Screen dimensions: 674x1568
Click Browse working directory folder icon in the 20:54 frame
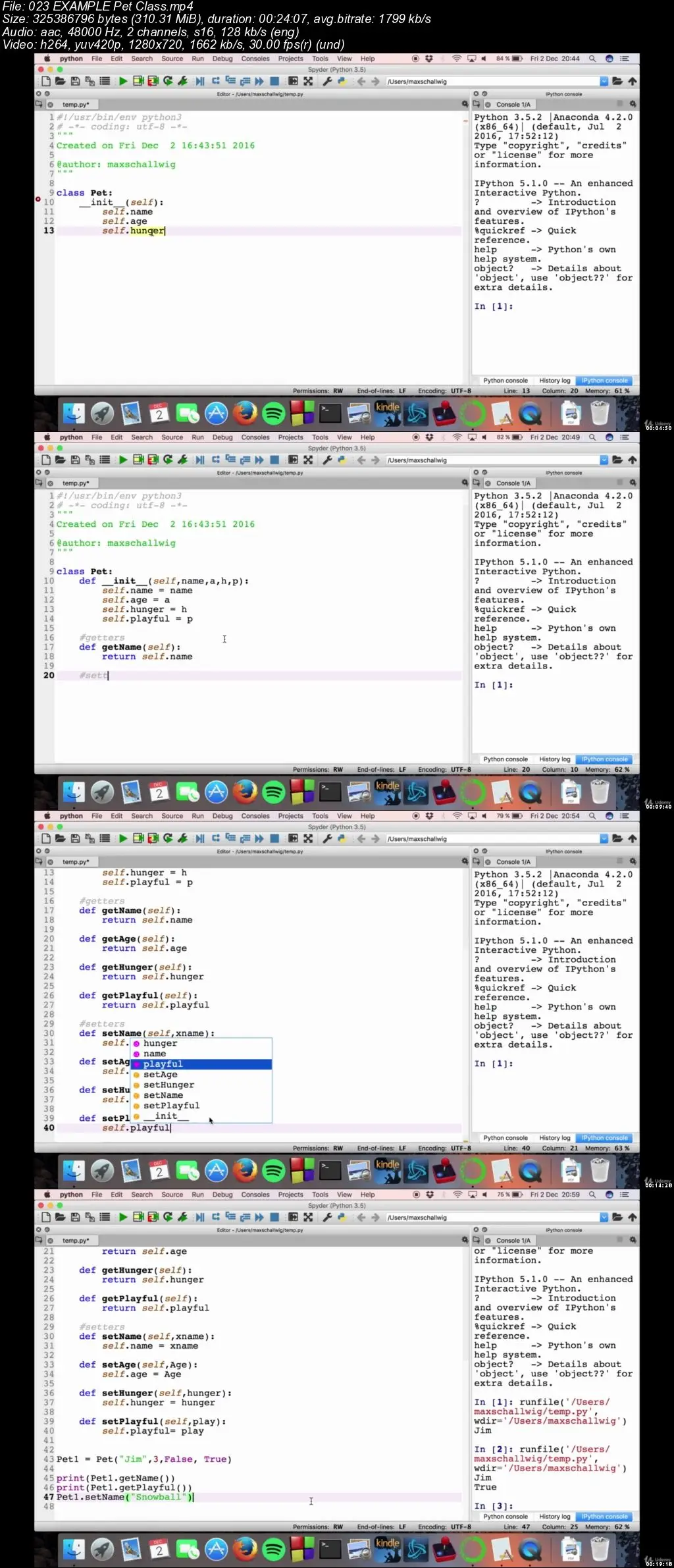point(617,839)
